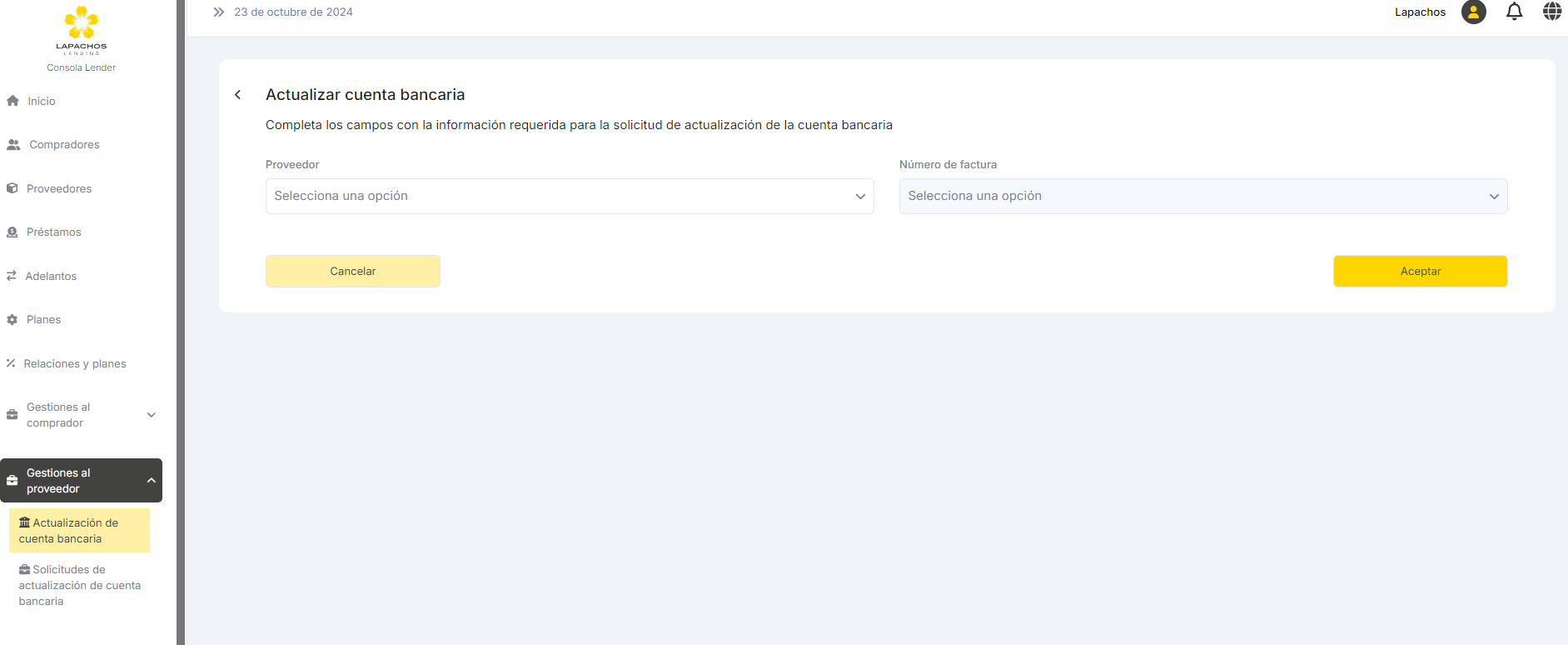
Task: Click the user profile avatar icon
Action: click(1473, 12)
